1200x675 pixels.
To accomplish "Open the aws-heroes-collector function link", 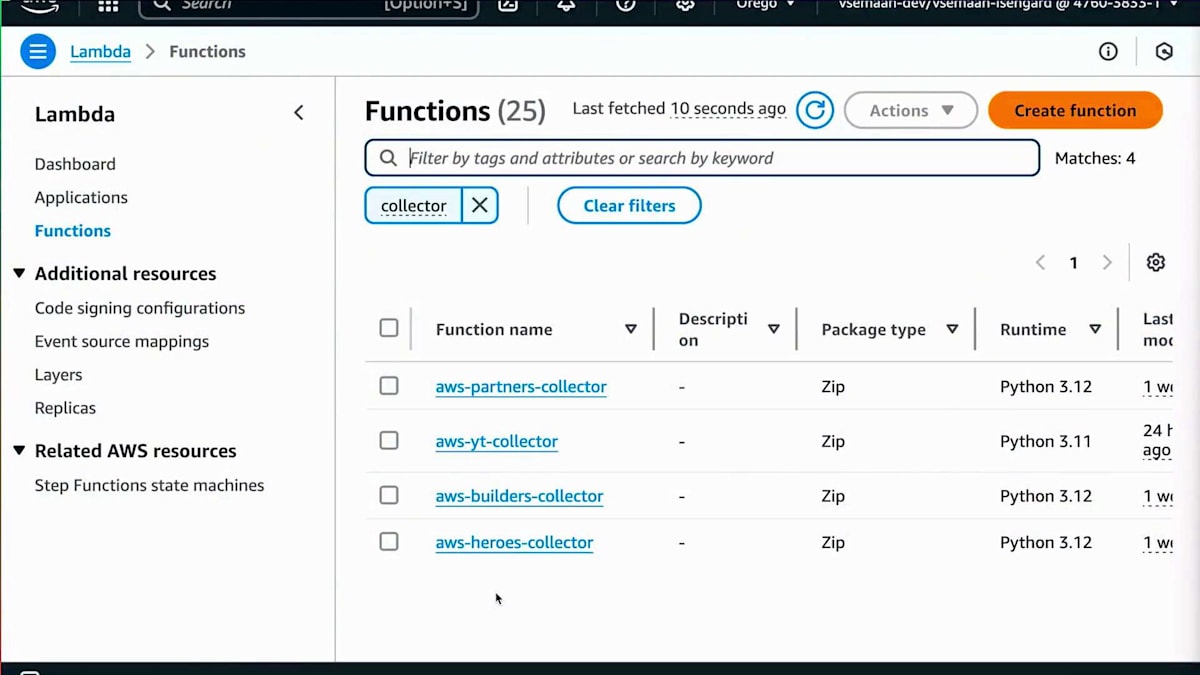I will pos(514,542).
